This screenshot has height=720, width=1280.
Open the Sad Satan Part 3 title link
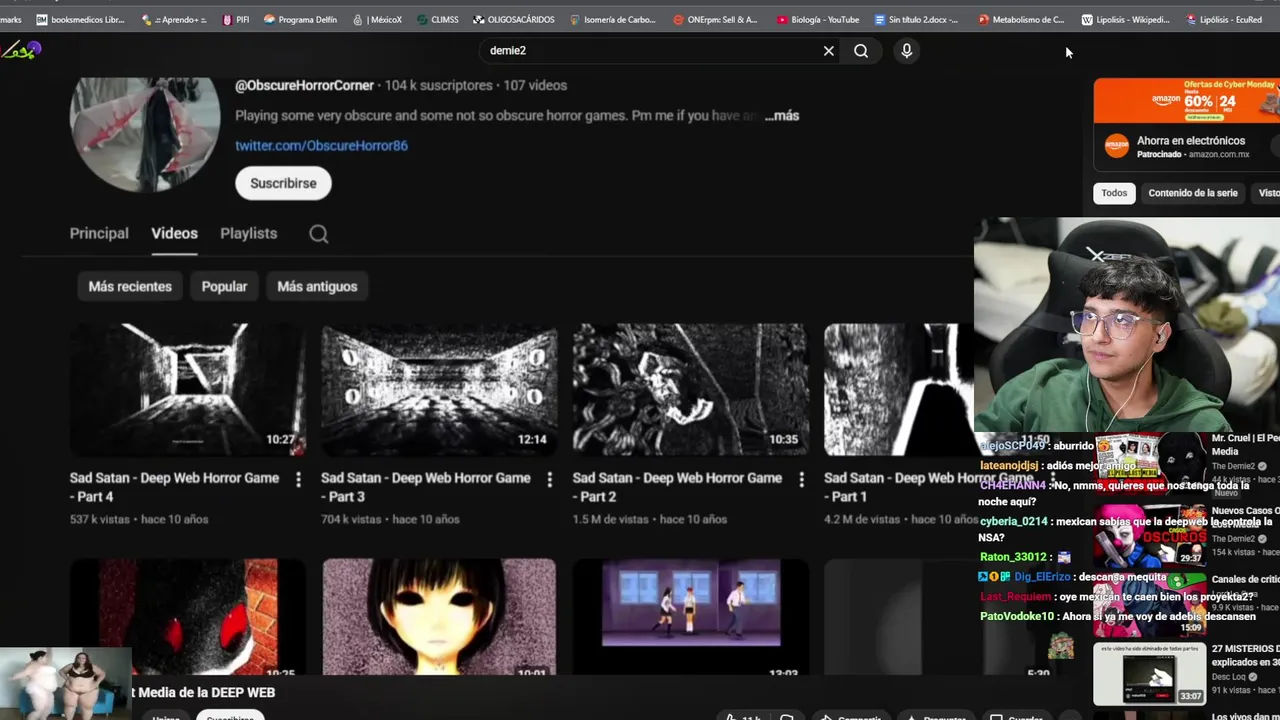(x=425, y=487)
